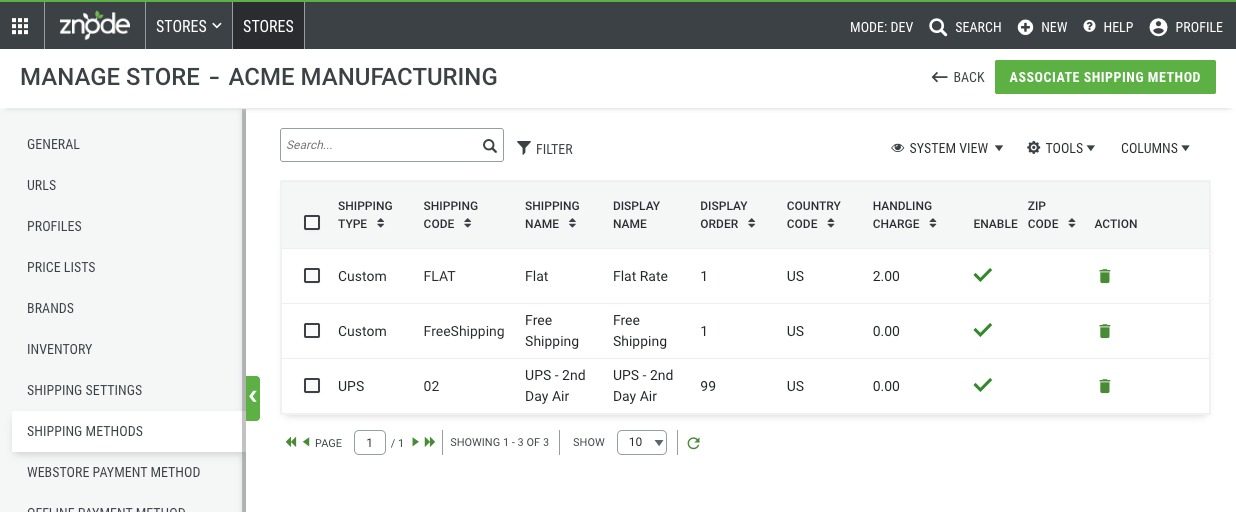Delete the FLAT shipping method row
The height and width of the screenshot is (512, 1236).
[1105, 276]
